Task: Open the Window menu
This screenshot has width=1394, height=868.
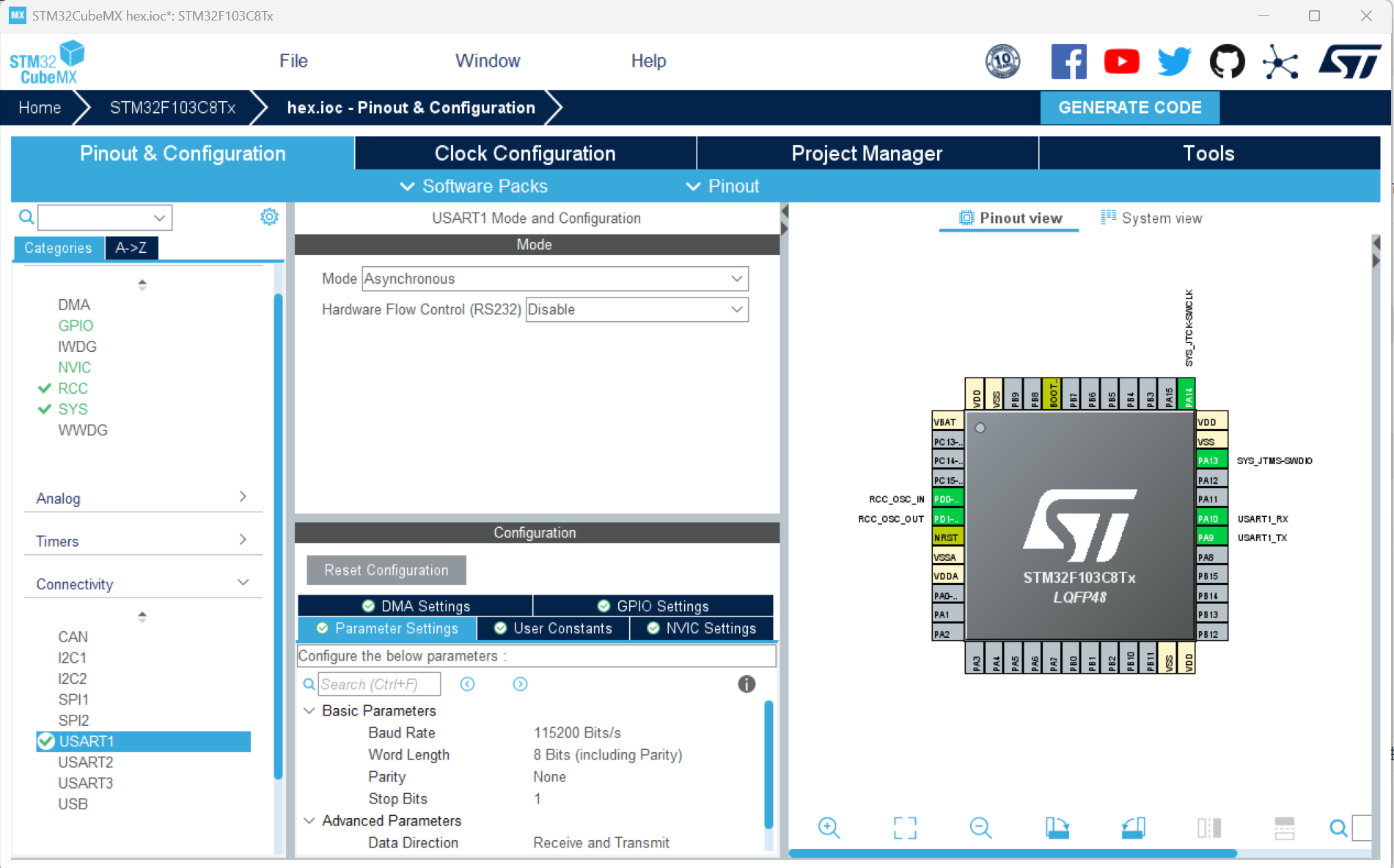Action: click(x=487, y=61)
